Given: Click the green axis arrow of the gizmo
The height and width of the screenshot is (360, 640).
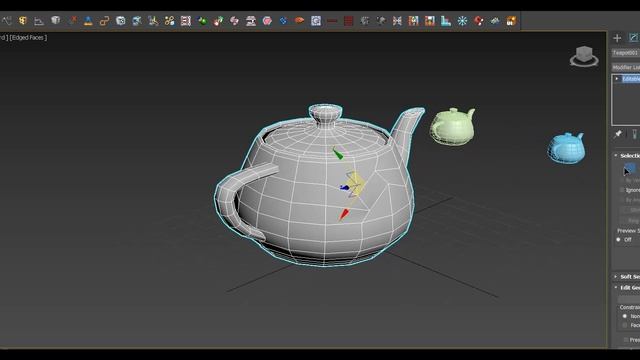Looking at the screenshot, I should pos(338,153).
